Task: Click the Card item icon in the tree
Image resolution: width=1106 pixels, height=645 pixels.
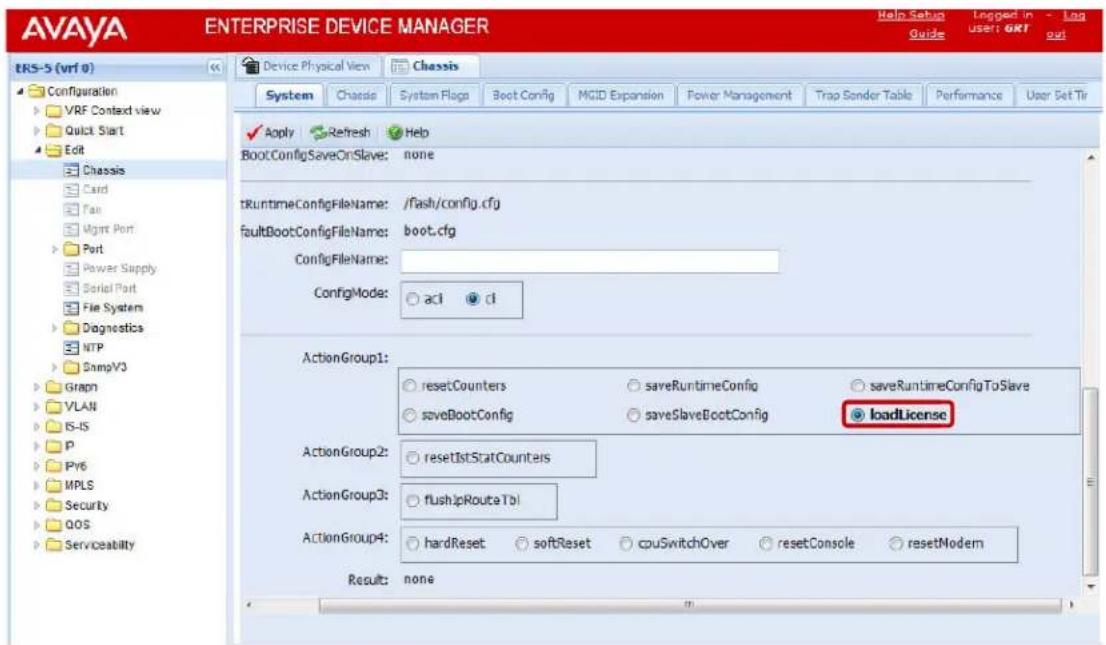Action: 71,190
